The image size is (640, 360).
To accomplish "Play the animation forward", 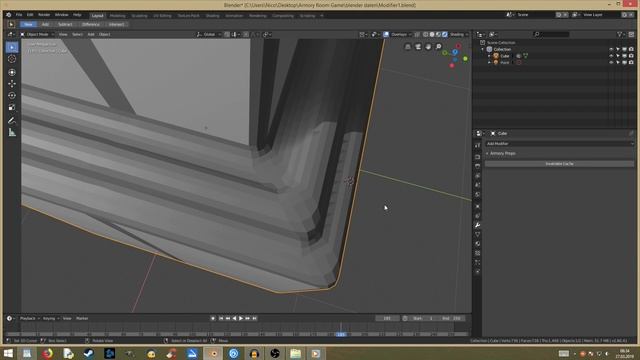I will click(241, 318).
